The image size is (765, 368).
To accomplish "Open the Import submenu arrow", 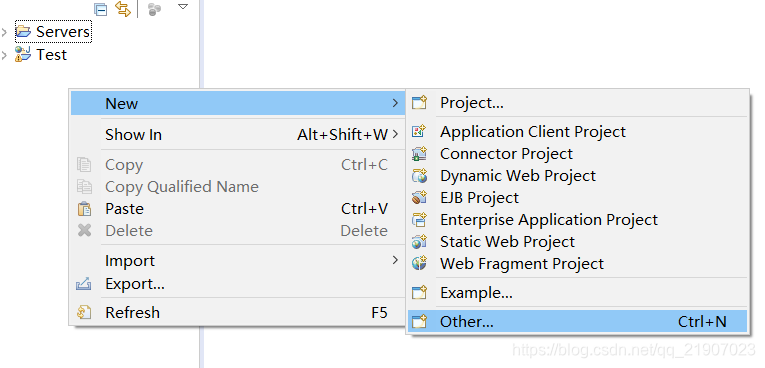I will tap(396, 261).
